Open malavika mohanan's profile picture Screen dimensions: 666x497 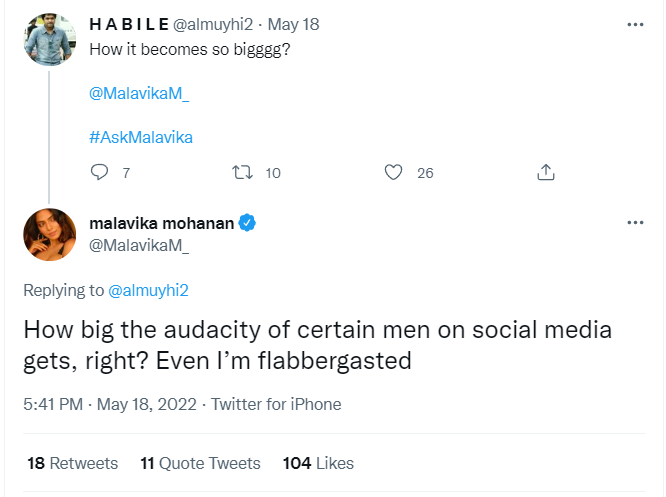[x=50, y=234]
